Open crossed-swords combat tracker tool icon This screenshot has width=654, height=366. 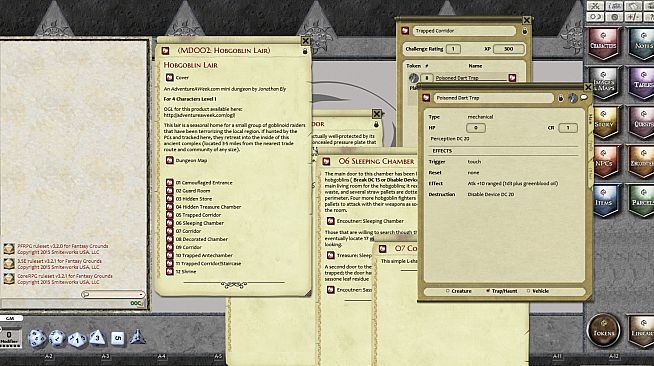tap(596, 6)
